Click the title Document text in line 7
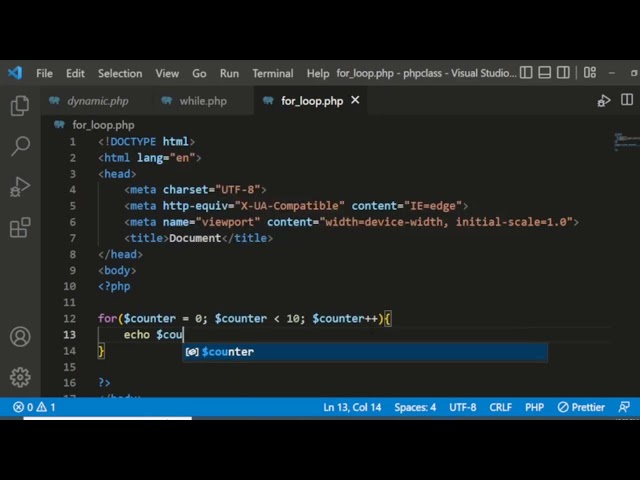The width and height of the screenshot is (640, 480). tap(195, 238)
